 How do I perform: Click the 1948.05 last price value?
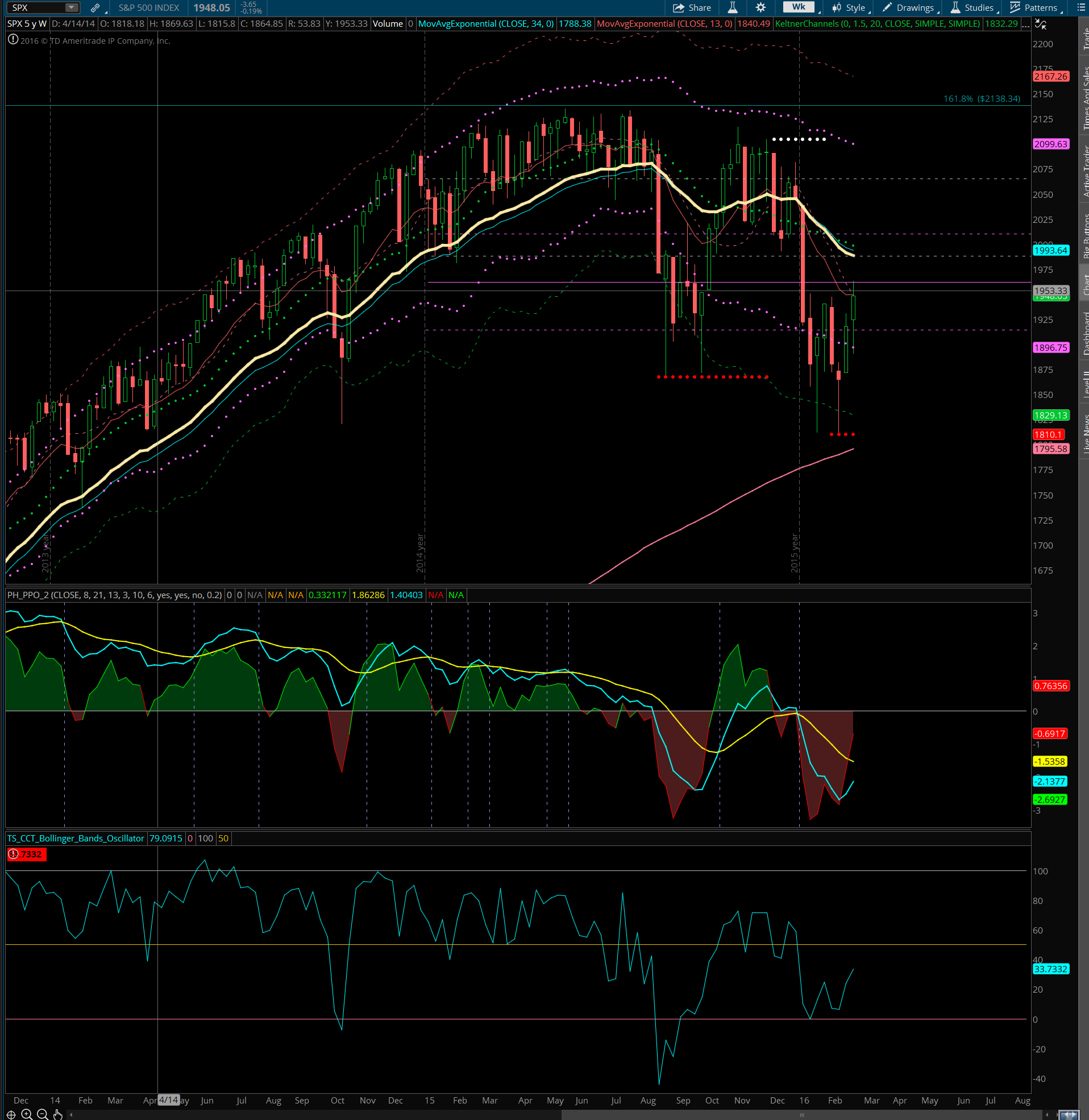[211, 7]
